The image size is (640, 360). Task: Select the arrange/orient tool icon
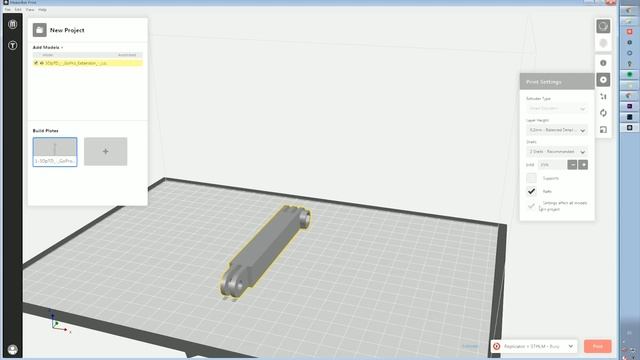[603, 96]
